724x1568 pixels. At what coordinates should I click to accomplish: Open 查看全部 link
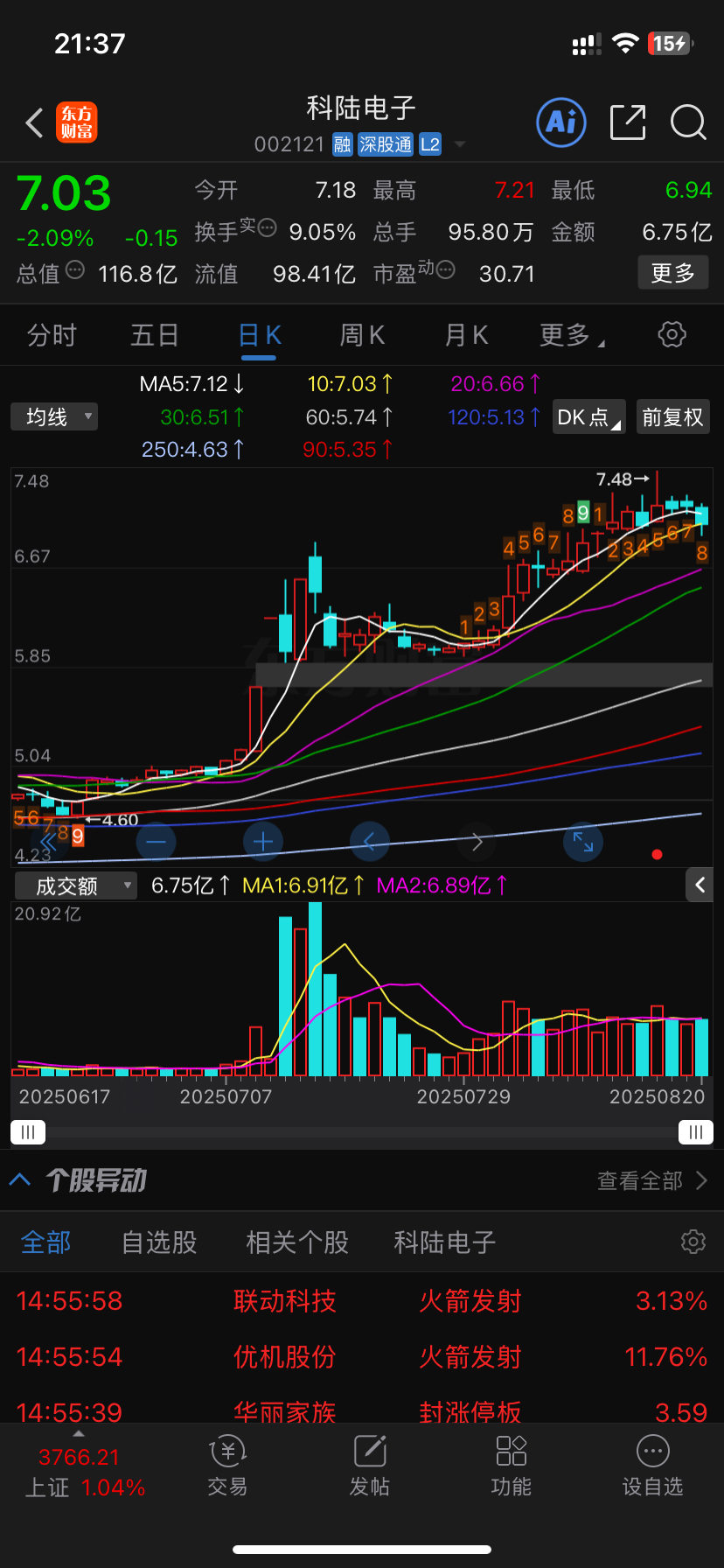[x=652, y=1181]
